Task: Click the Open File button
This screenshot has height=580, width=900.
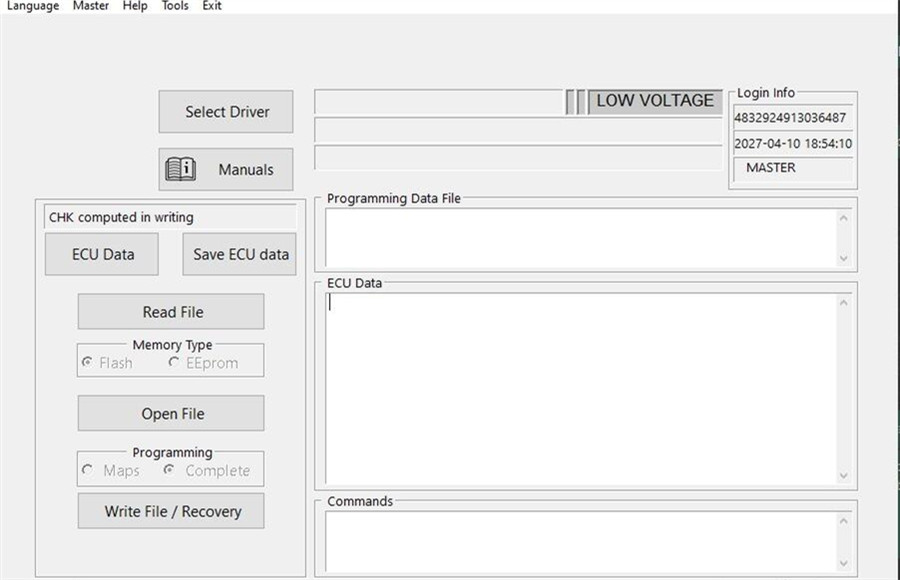Action: tap(171, 413)
